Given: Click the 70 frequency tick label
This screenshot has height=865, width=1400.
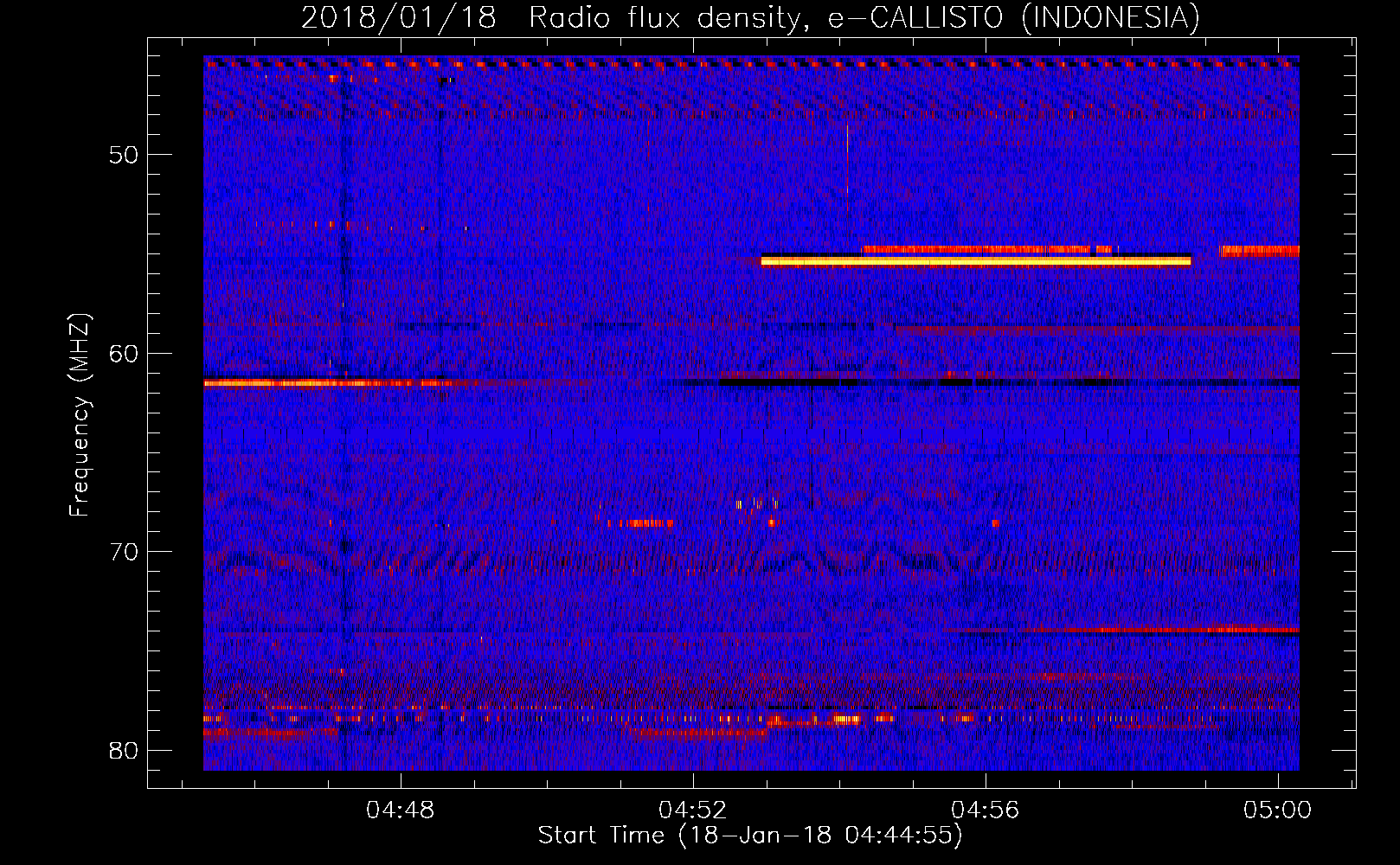Looking at the screenshot, I should [x=124, y=552].
